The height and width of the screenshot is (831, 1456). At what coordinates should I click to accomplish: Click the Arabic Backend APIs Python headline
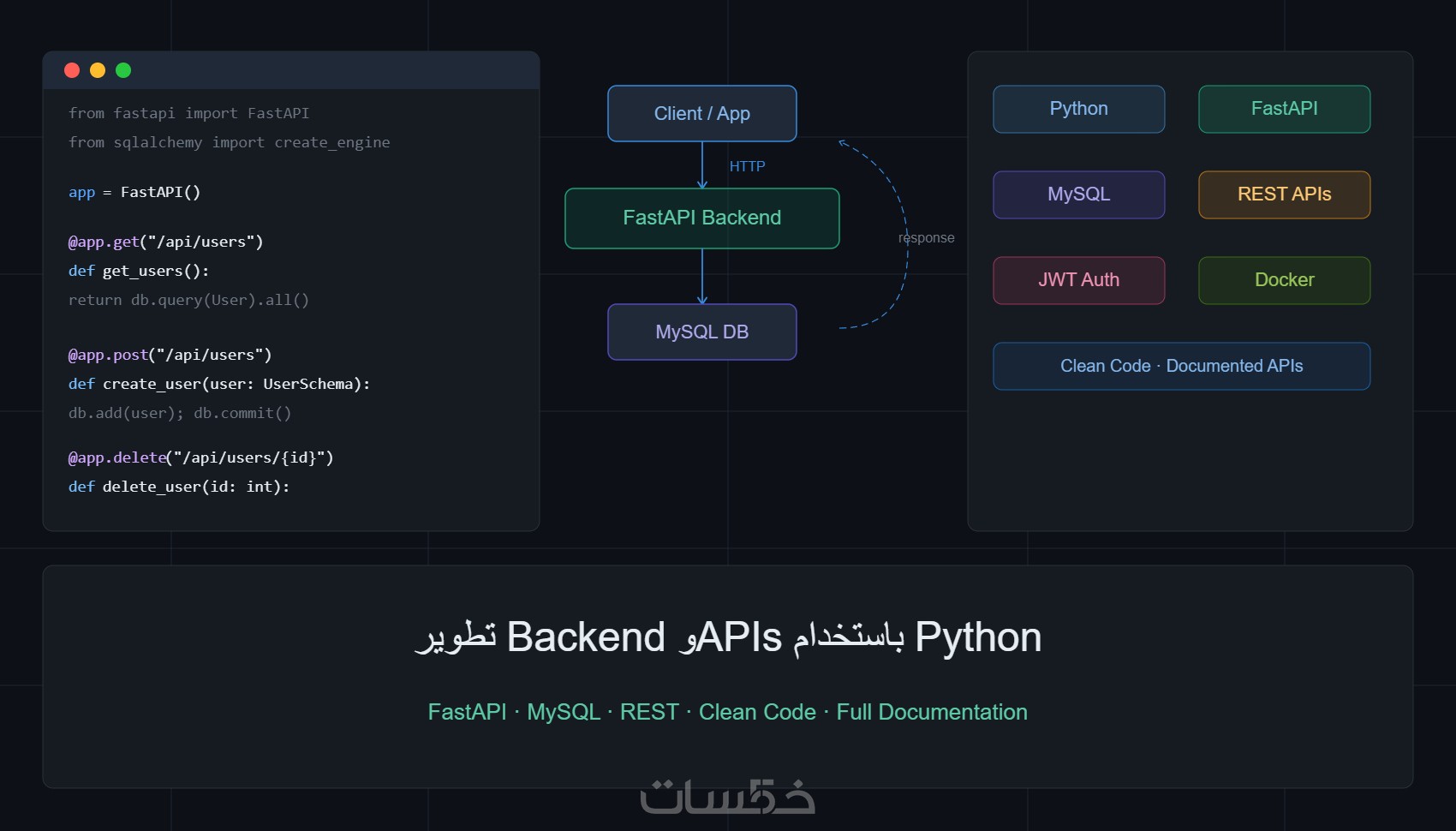(x=728, y=637)
